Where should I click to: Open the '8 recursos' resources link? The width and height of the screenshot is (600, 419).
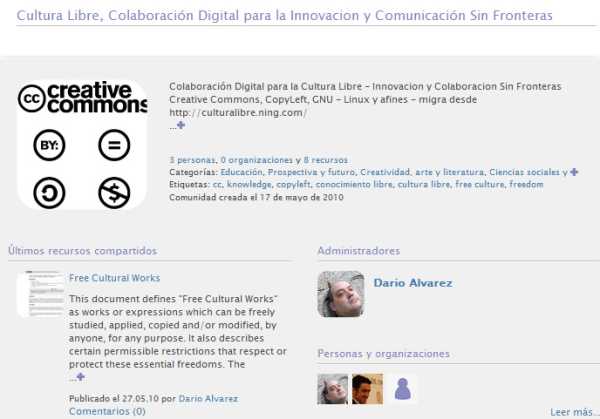pos(325,160)
